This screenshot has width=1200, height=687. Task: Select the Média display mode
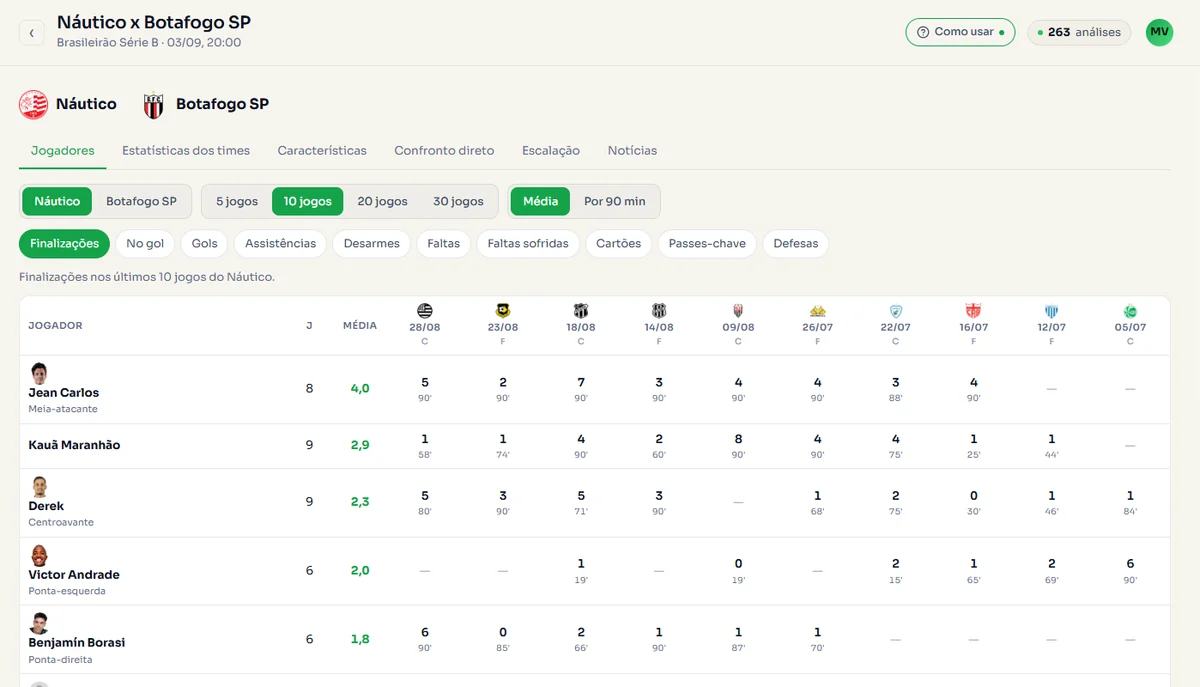pos(540,201)
